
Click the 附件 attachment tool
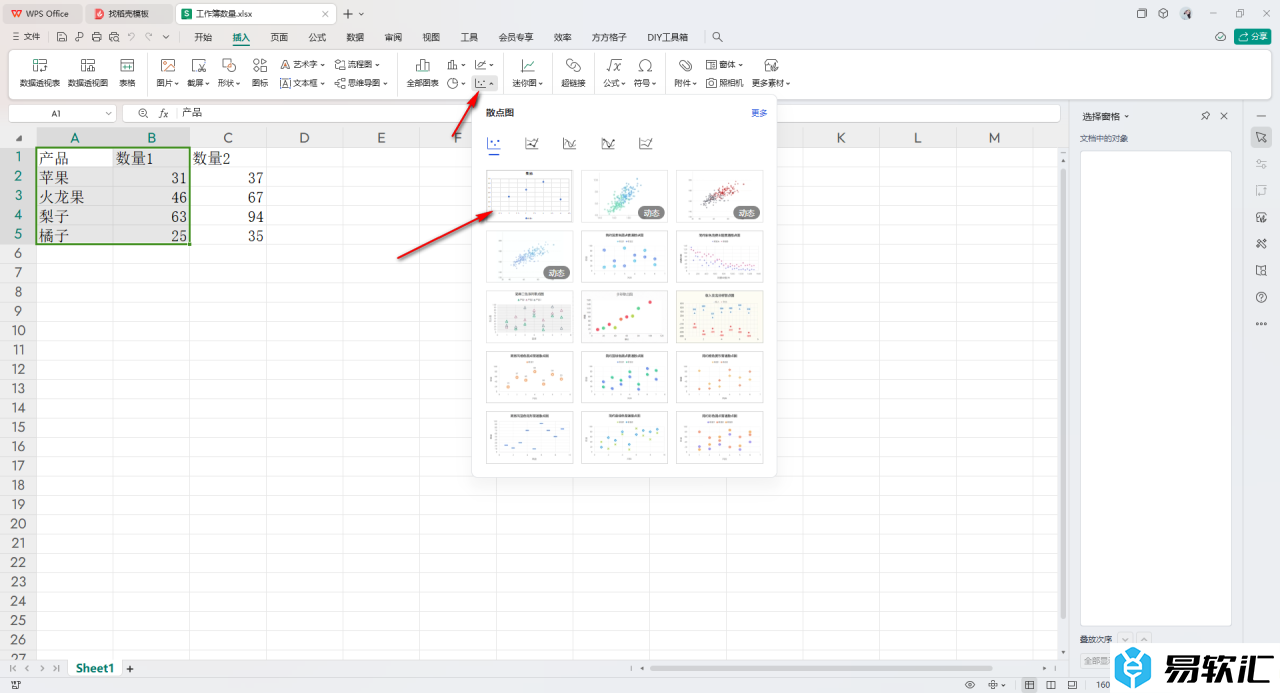click(x=685, y=72)
